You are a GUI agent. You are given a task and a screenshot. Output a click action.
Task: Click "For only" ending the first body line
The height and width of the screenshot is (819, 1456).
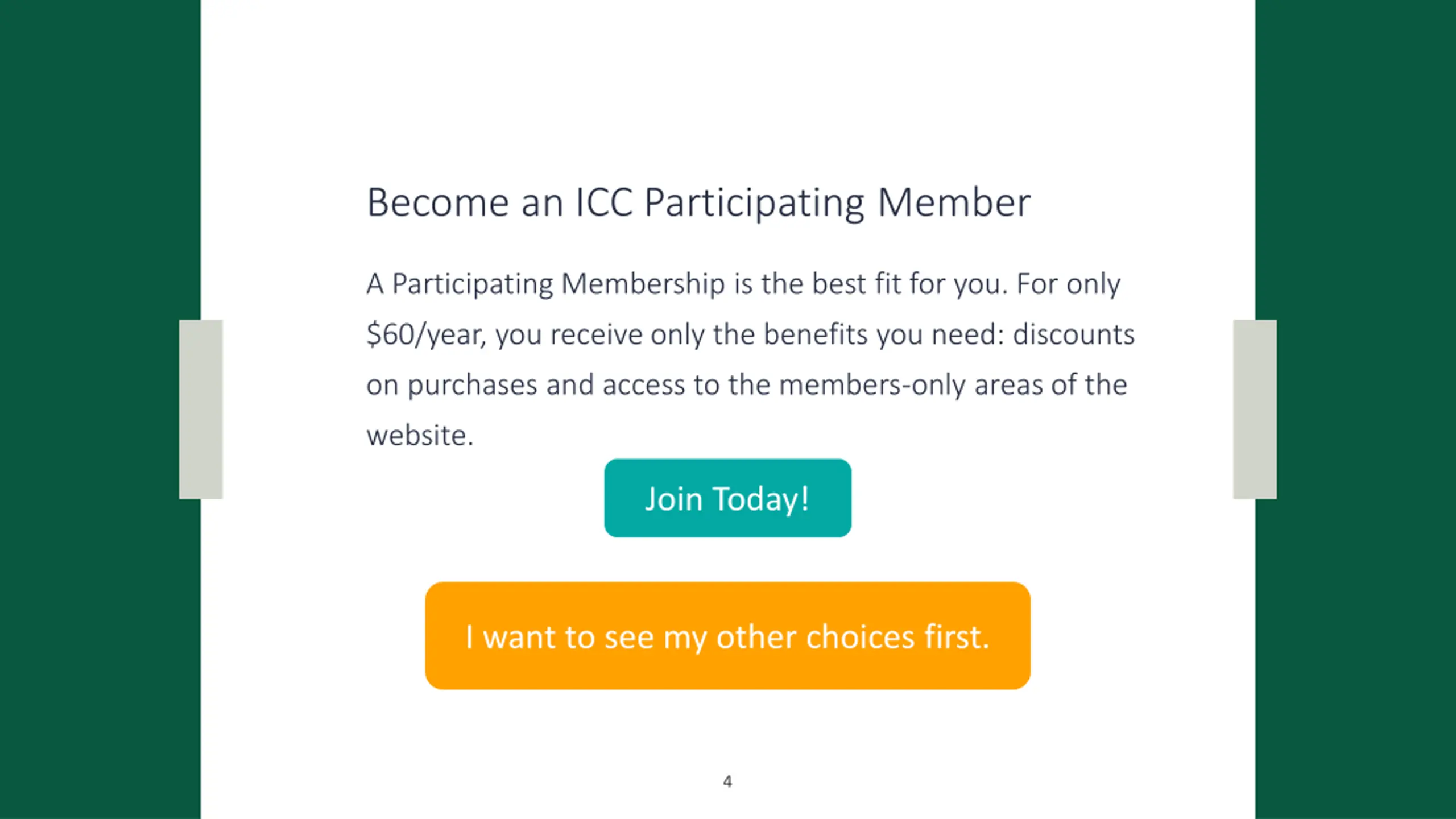(x=1069, y=284)
